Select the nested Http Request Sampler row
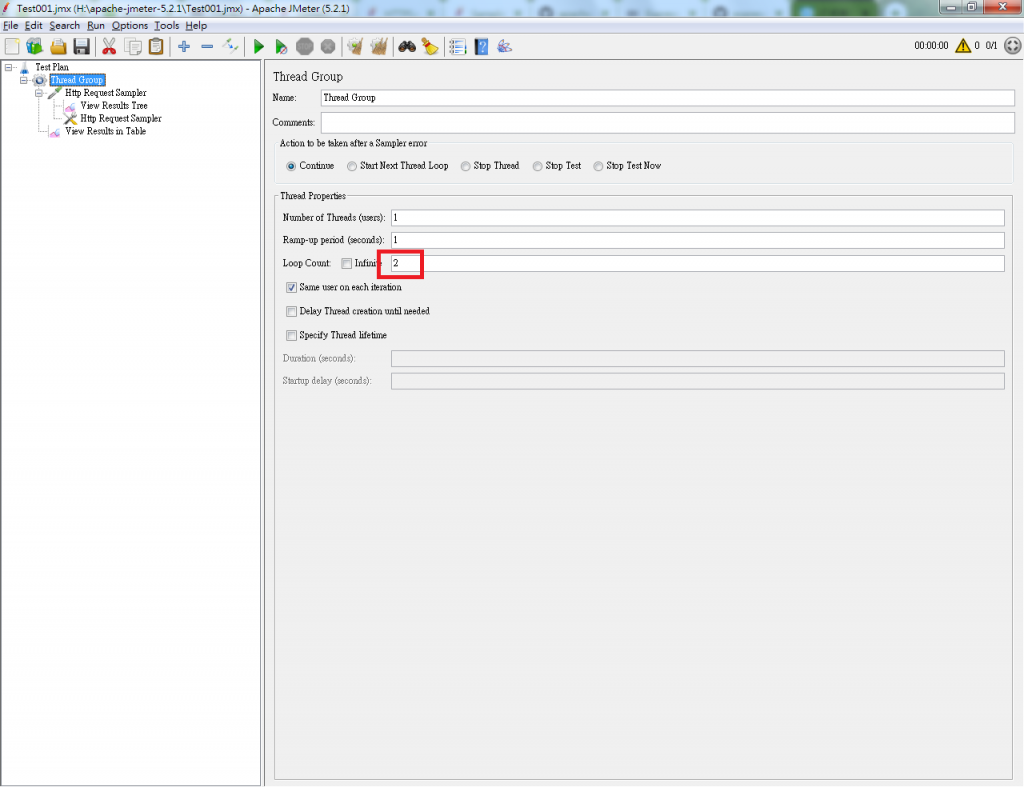Image resolution: width=1024 pixels, height=787 pixels. pos(121,118)
